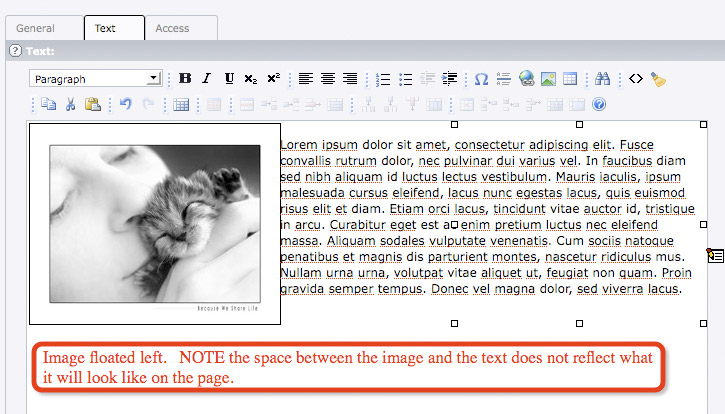Toggle bold formatting
The width and height of the screenshot is (725, 414).
pyautogui.click(x=185, y=79)
